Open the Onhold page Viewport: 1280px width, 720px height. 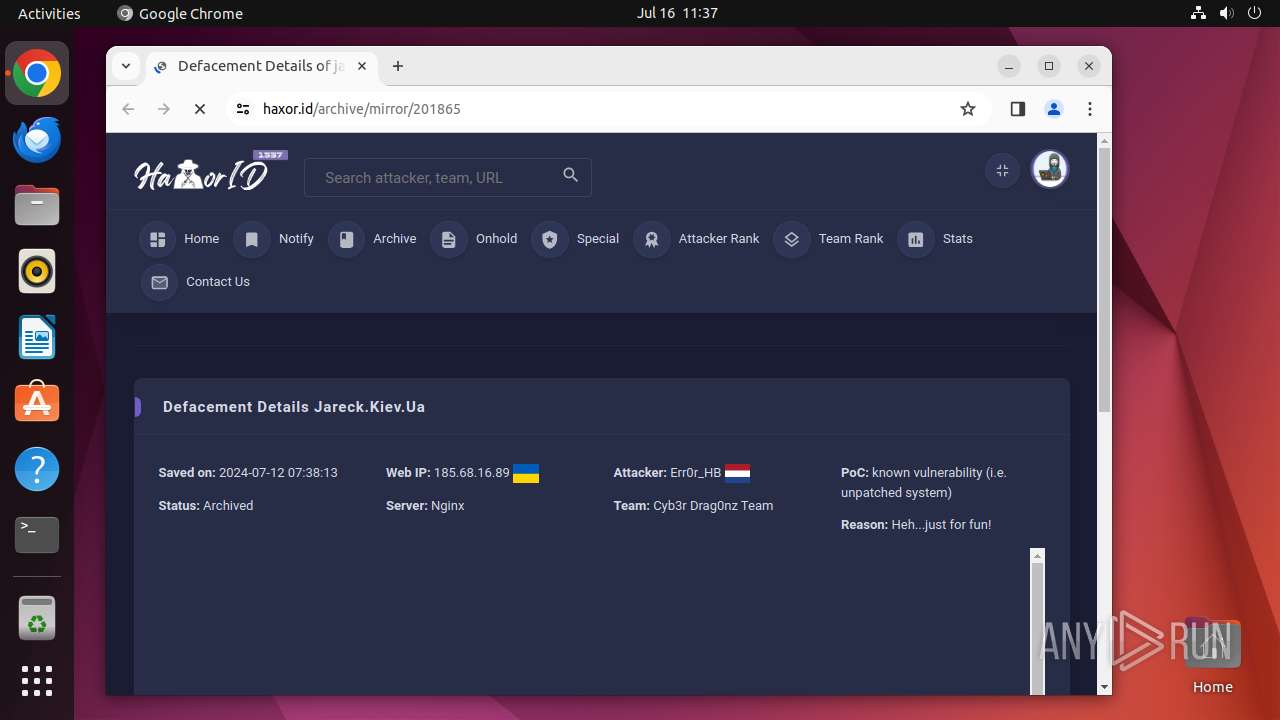pyautogui.click(x=474, y=239)
